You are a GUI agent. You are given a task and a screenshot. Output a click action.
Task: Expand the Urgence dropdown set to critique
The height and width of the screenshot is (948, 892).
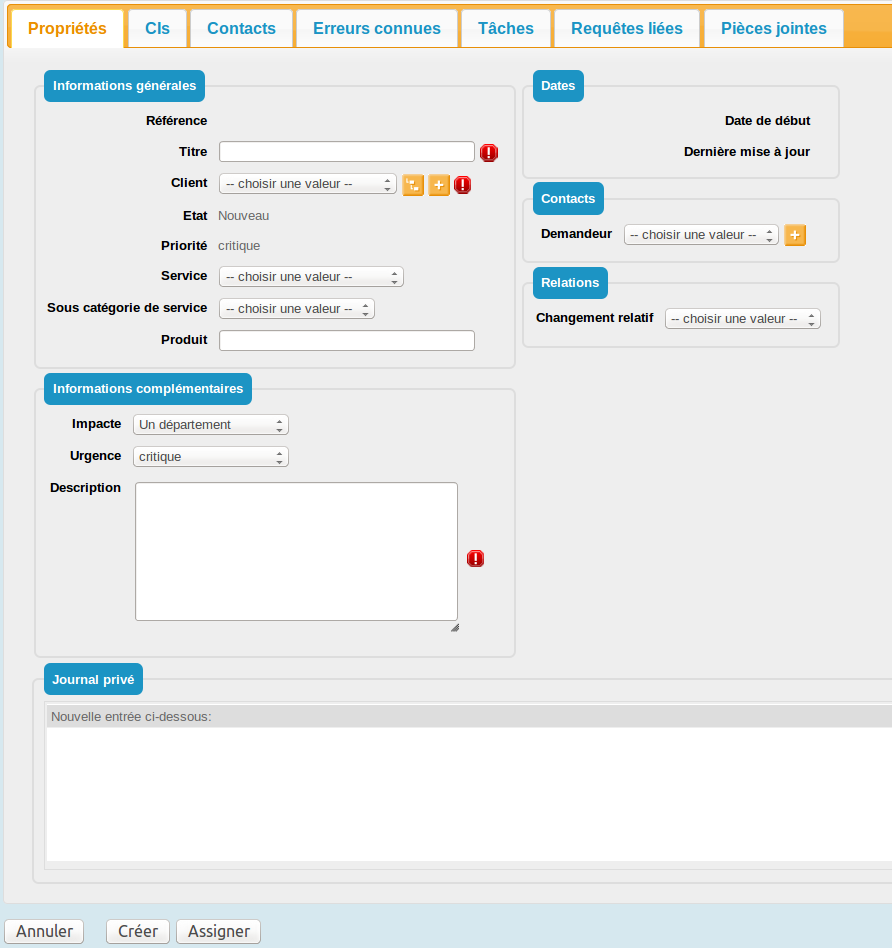pyautogui.click(x=210, y=457)
